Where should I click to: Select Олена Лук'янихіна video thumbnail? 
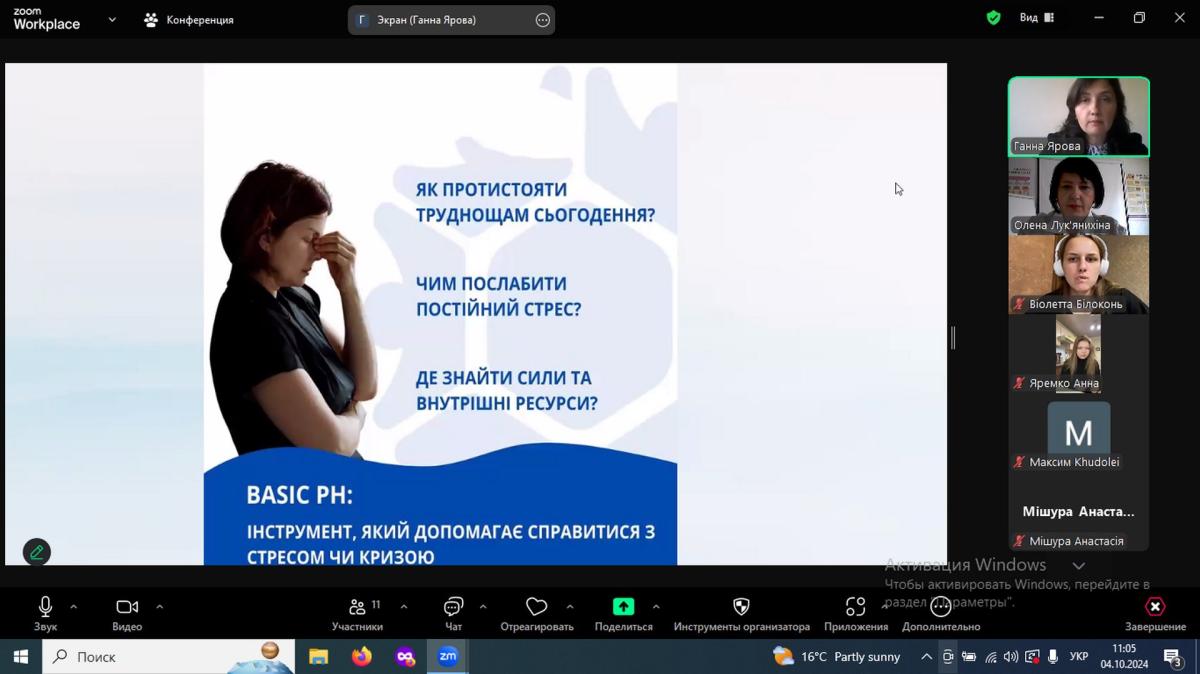click(x=1078, y=195)
